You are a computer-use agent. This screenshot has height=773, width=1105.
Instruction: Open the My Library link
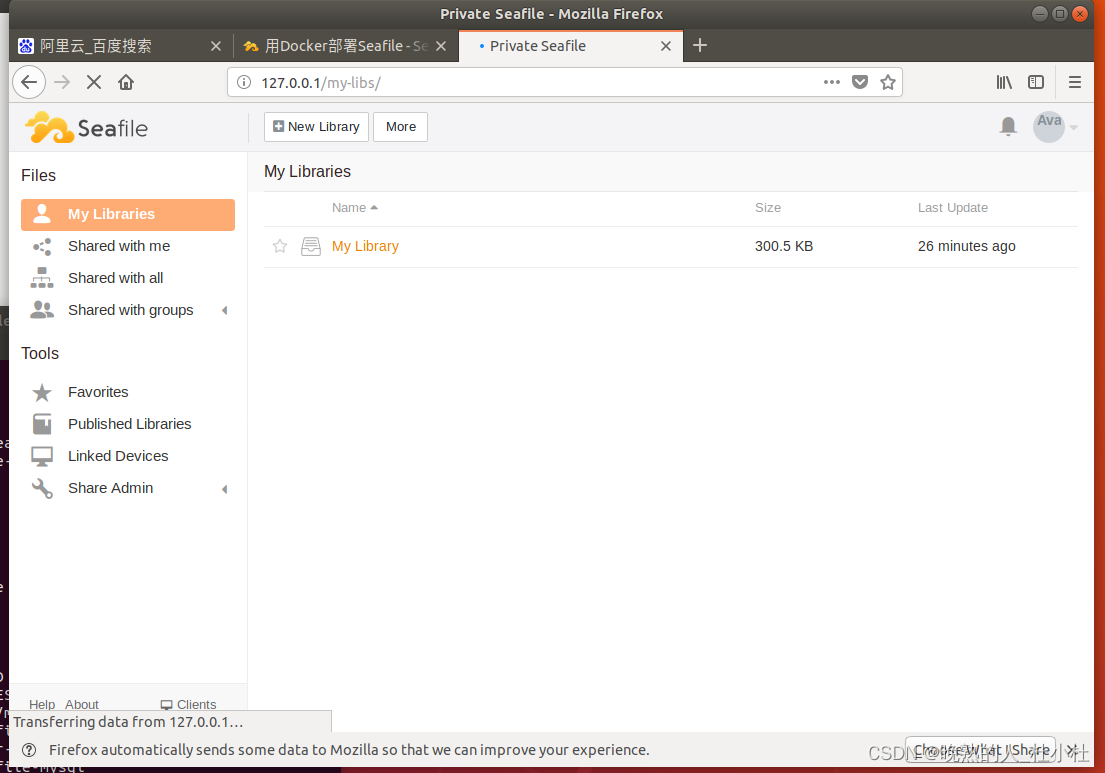point(365,246)
